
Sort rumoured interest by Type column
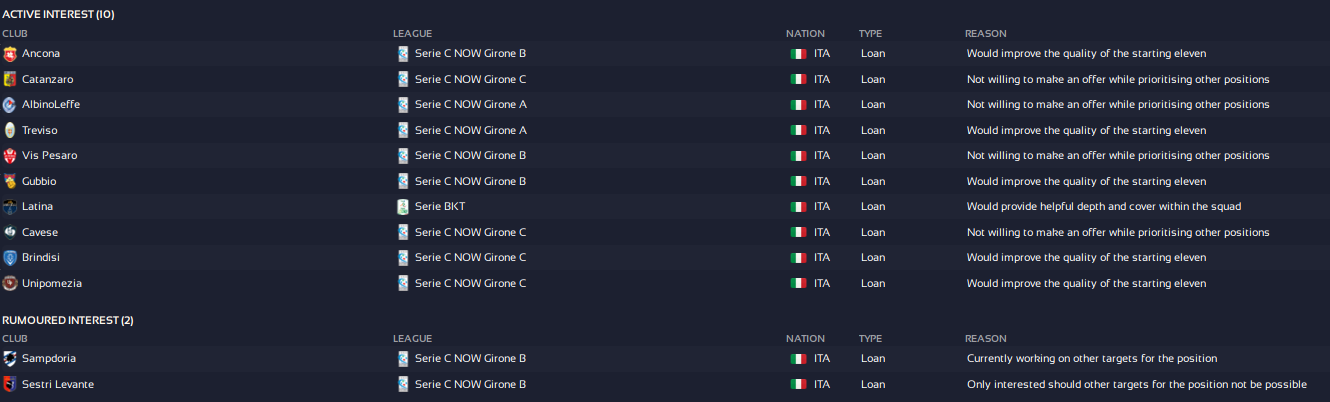[x=870, y=339]
